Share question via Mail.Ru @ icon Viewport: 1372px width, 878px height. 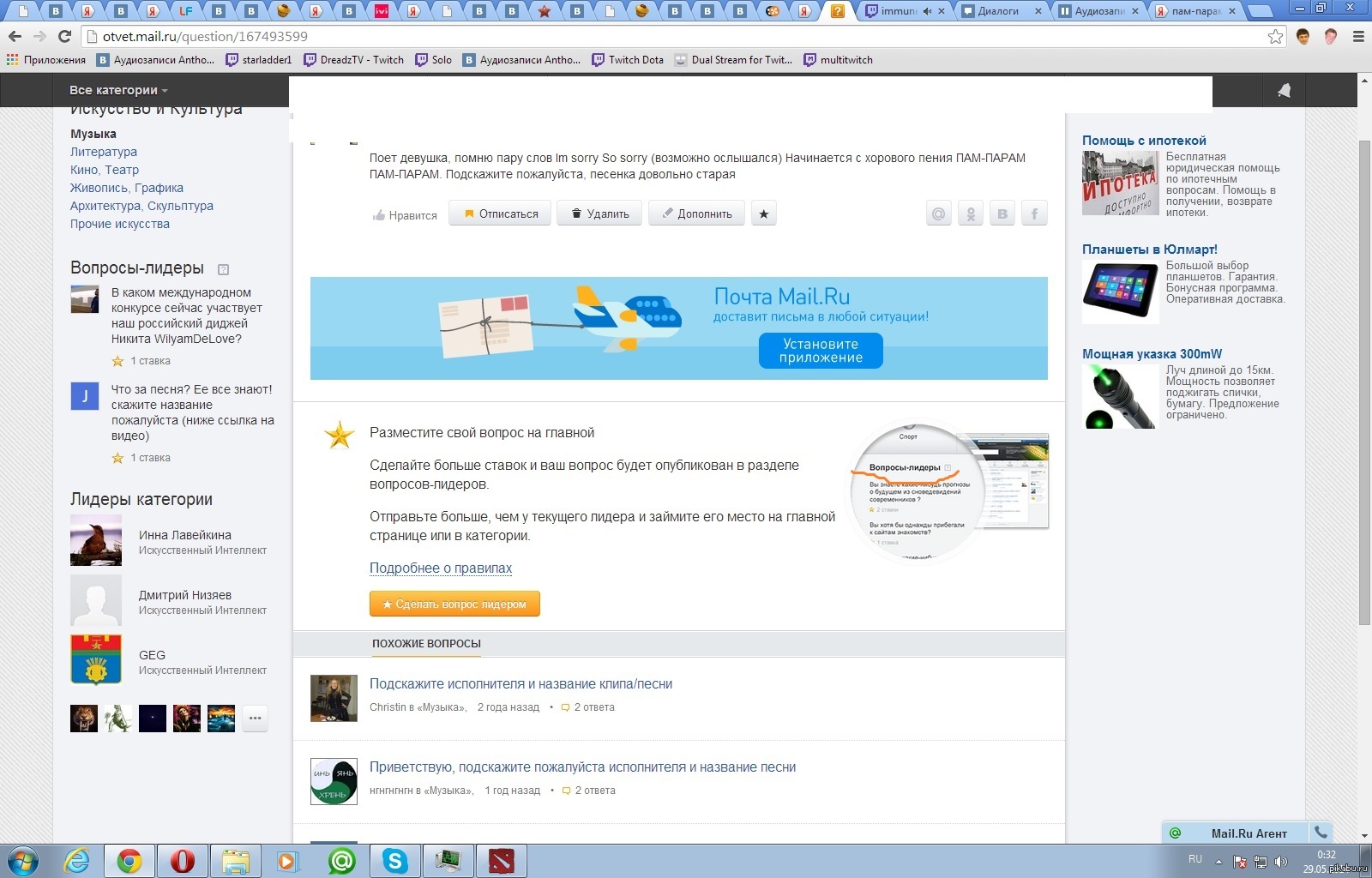point(939,214)
